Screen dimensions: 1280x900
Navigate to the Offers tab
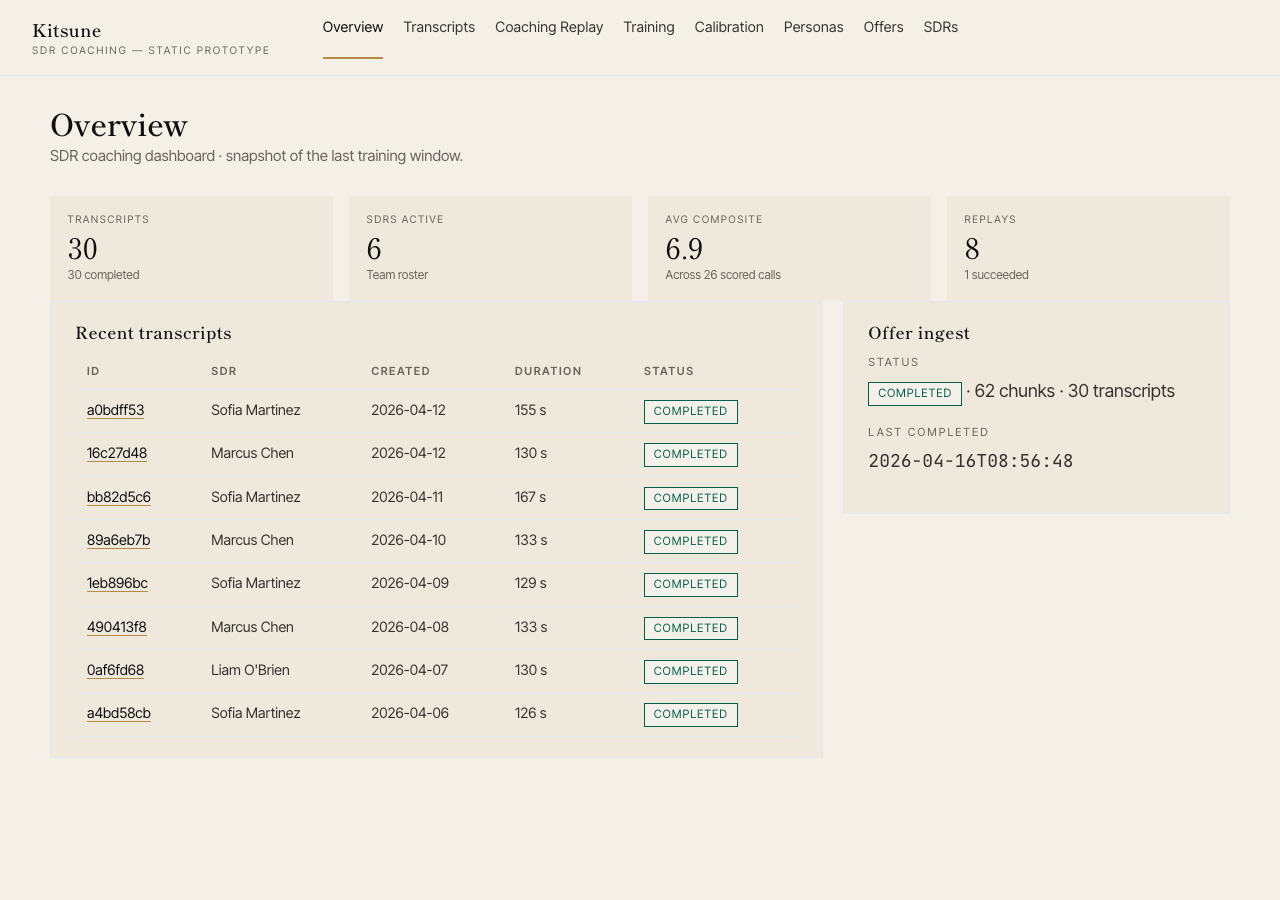coord(883,27)
